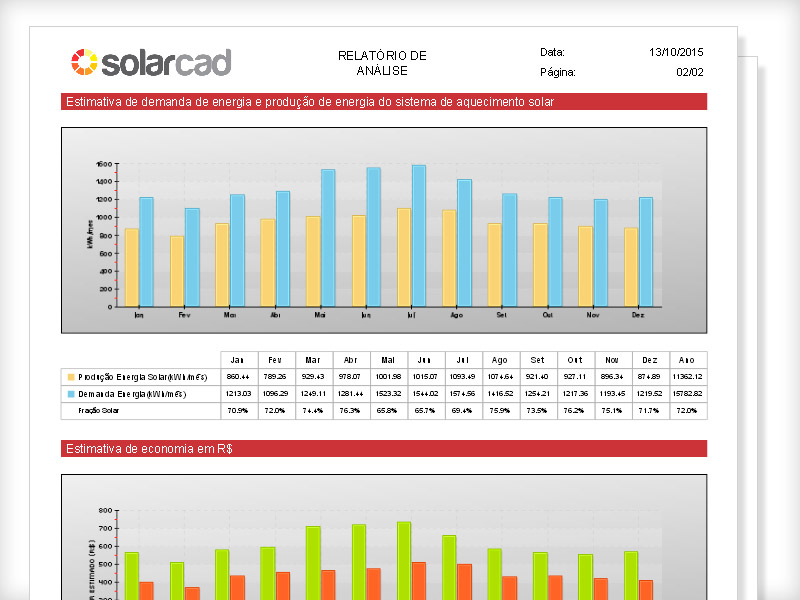
Task: Click the solar fraction 76.2%
Action: [574, 410]
